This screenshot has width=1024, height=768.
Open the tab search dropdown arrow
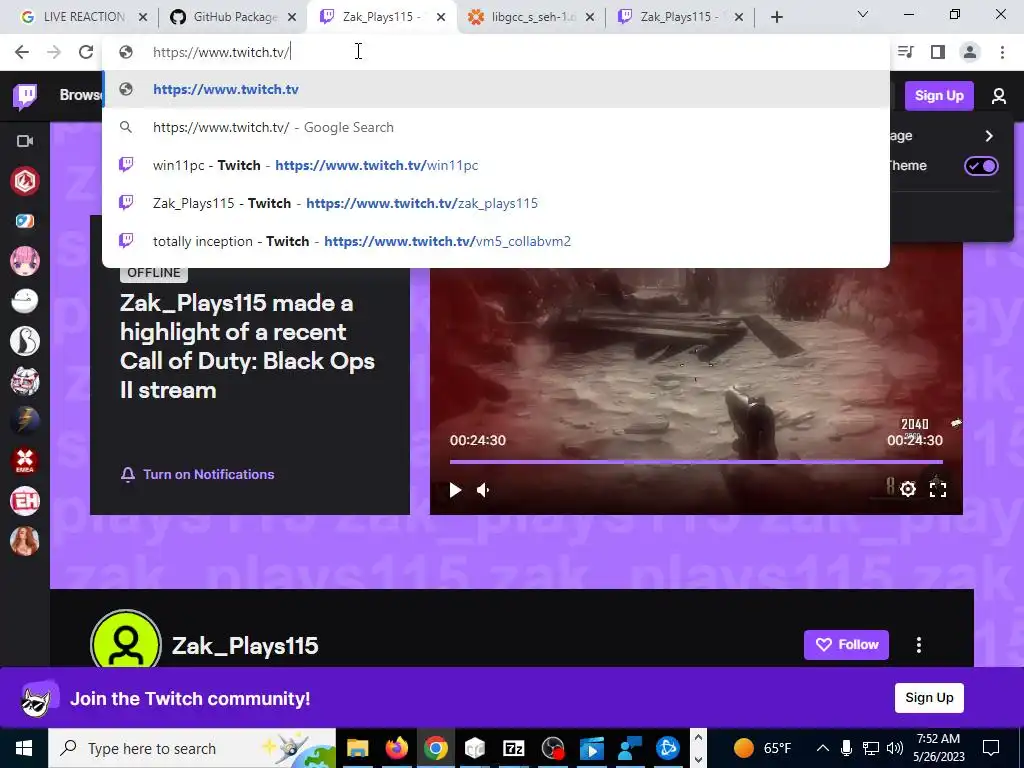pyautogui.click(x=863, y=14)
